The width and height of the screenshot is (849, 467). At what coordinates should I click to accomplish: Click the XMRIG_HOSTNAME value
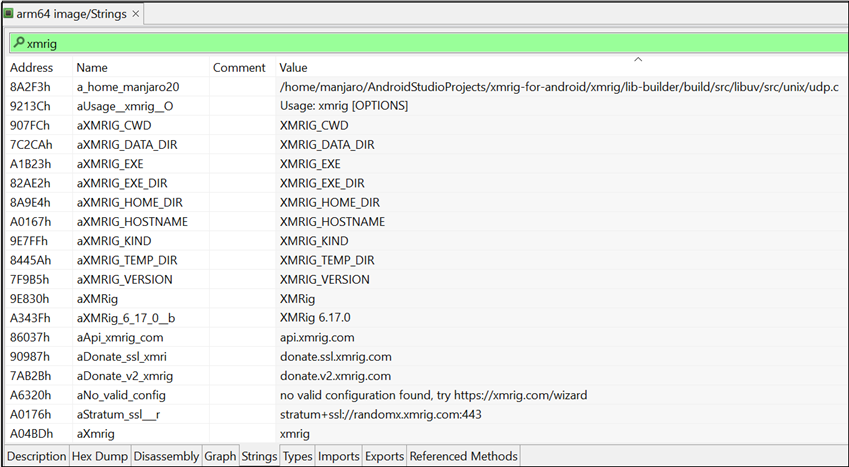point(332,222)
